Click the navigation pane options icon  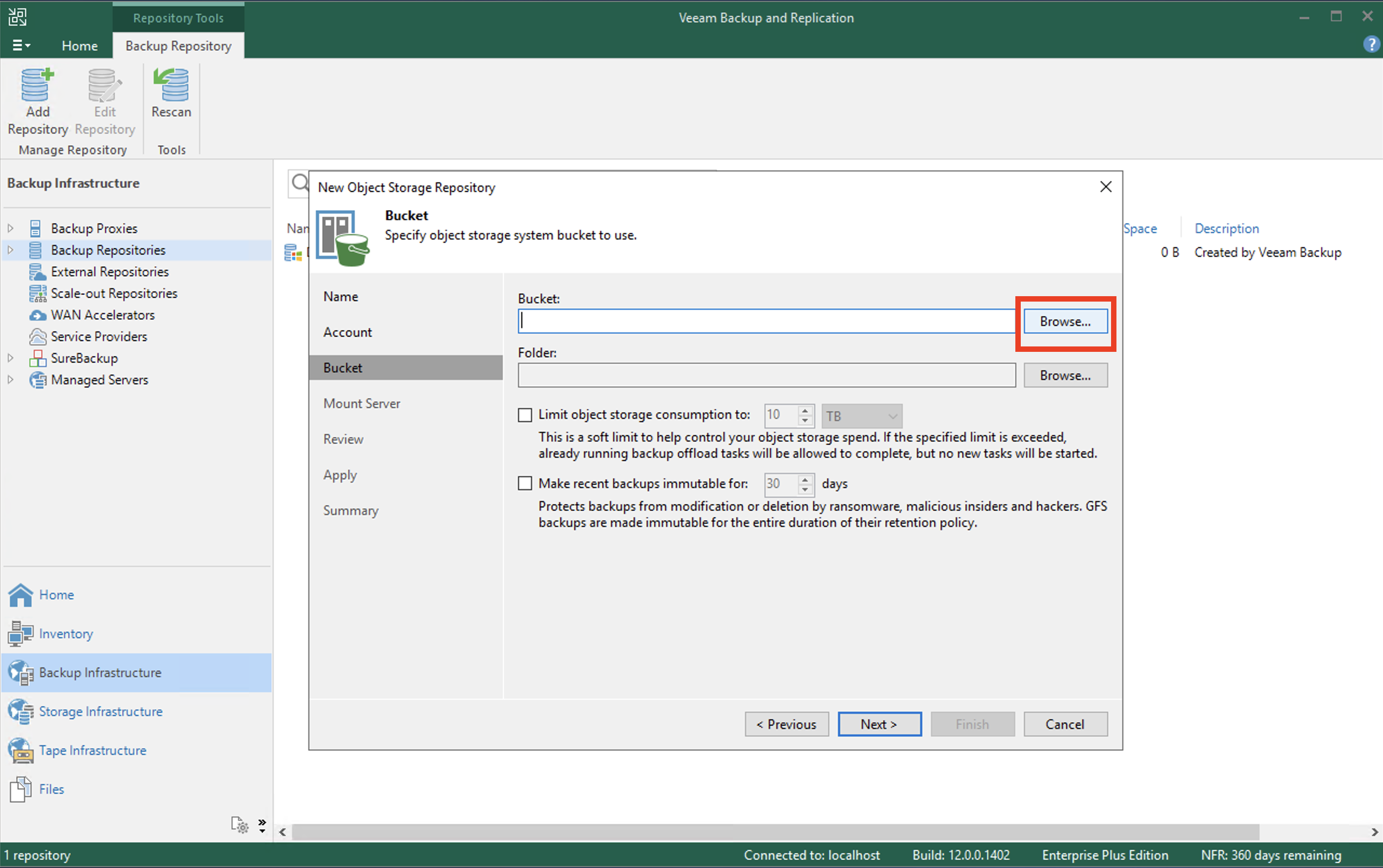pyautogui.click(x=240, y=825)
